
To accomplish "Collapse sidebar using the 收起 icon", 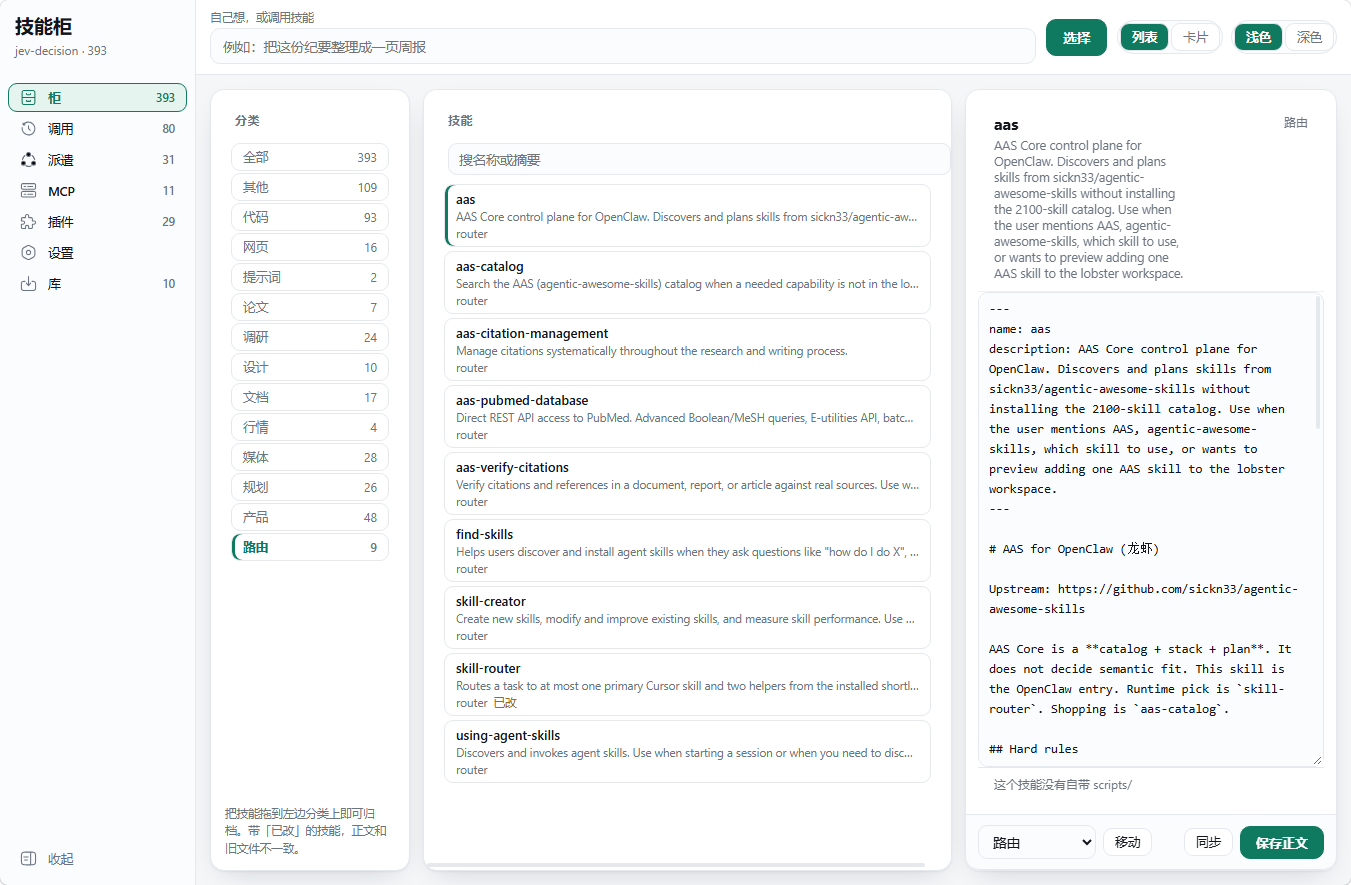I will tap(28, 858).
